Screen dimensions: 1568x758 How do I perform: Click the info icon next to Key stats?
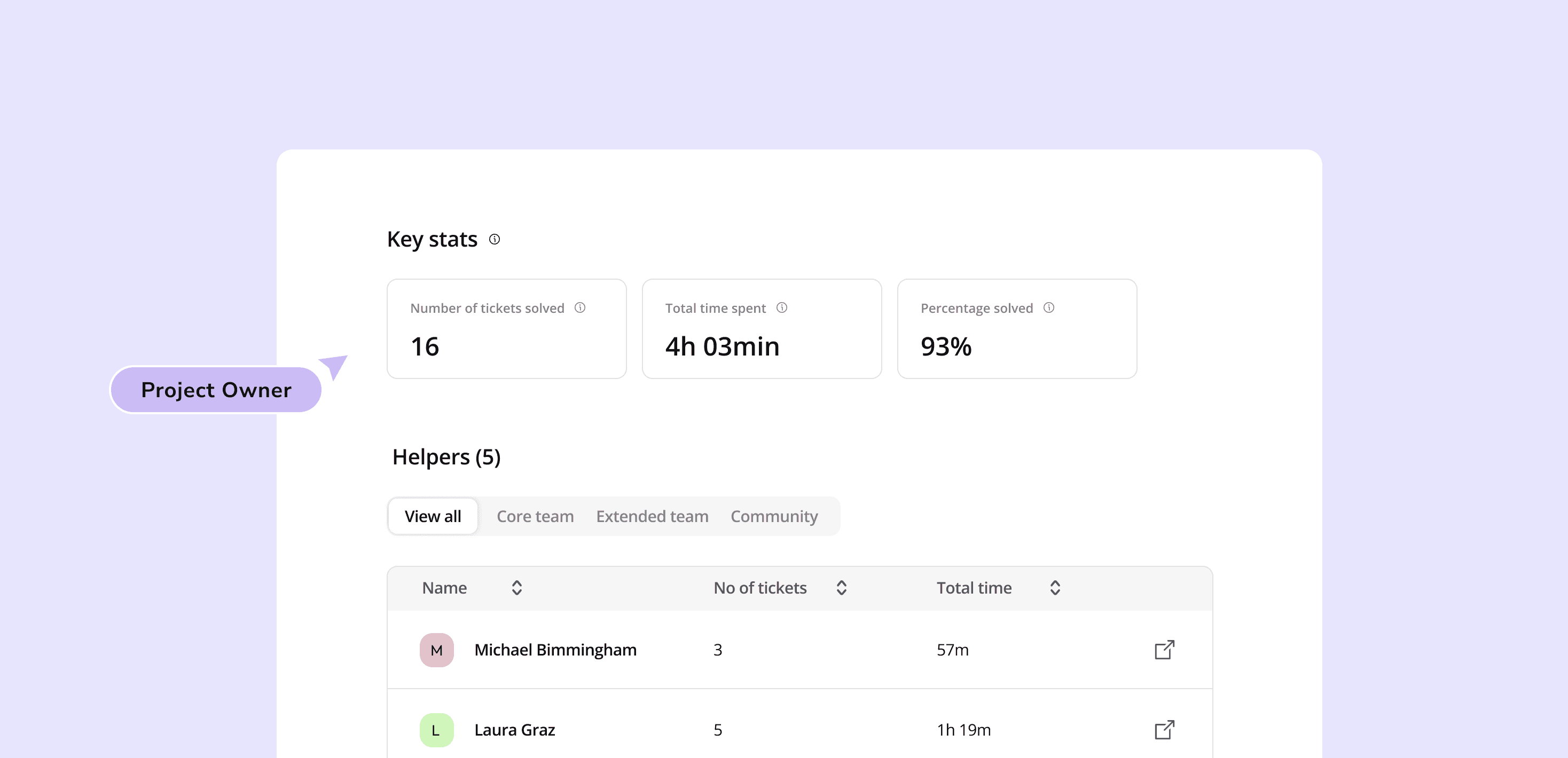coord(494,239)
